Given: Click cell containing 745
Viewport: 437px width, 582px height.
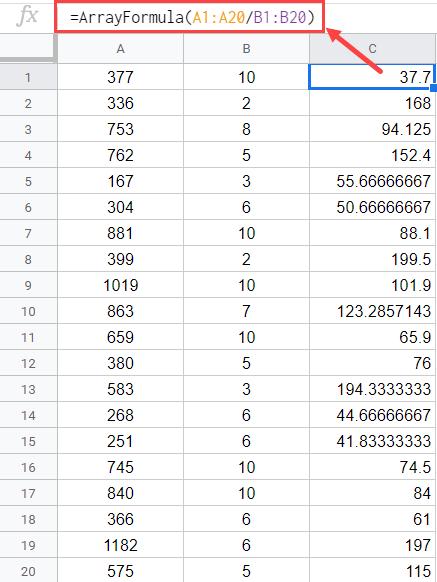Looking at the screenshot, I should pyautogui.click(x=120, y=467).
